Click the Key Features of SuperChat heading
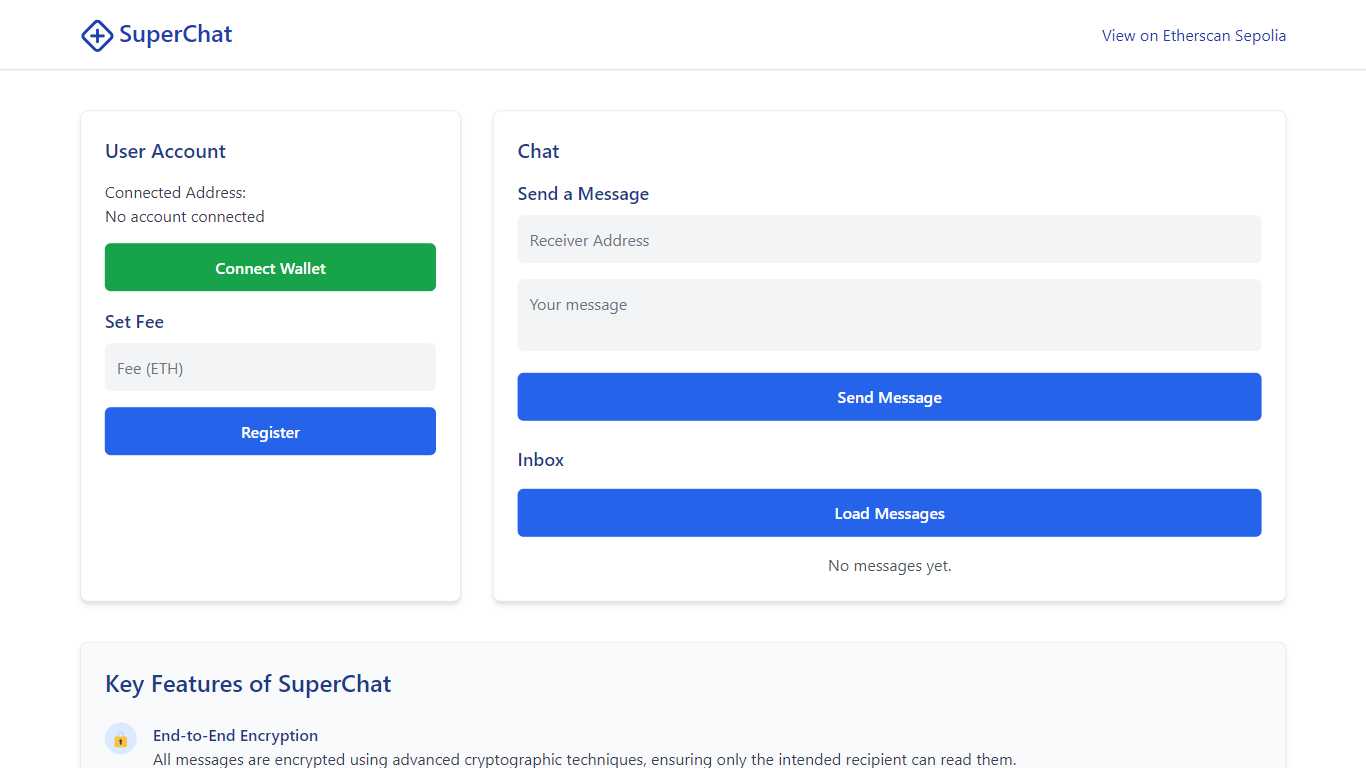The image size is (1366, 768). click(248, 684)
